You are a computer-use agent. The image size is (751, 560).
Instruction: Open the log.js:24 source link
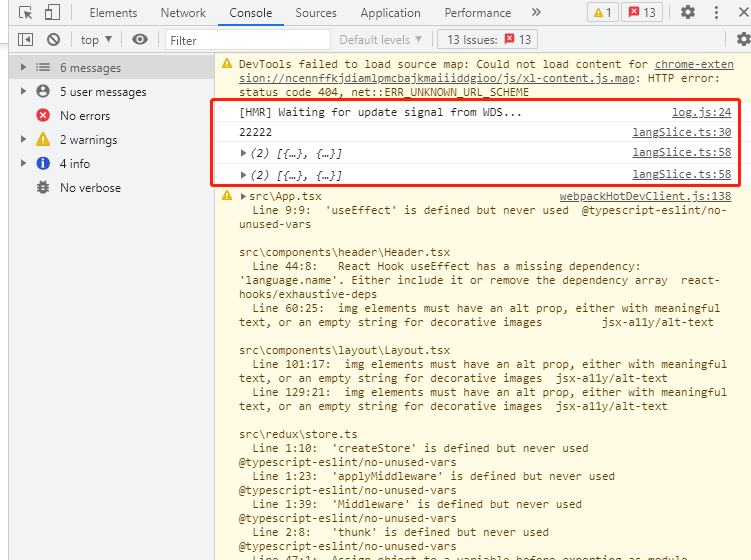(x=701, y=112)
